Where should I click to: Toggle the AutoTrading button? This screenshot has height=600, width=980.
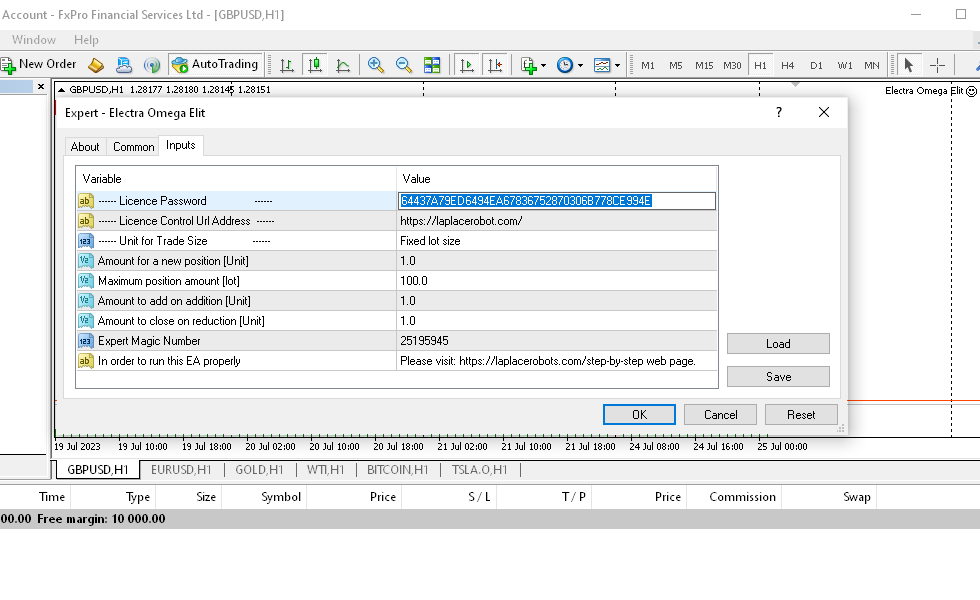click(216, 64)
